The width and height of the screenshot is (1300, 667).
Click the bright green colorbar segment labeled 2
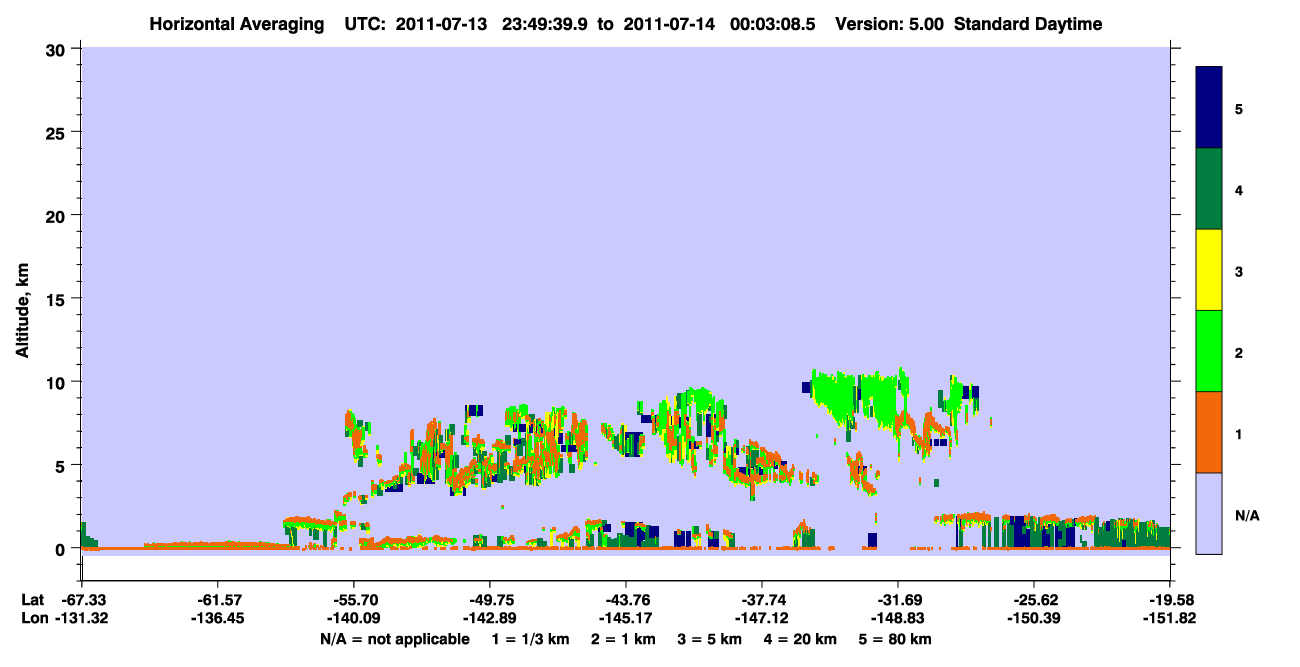pos(1209,351)
